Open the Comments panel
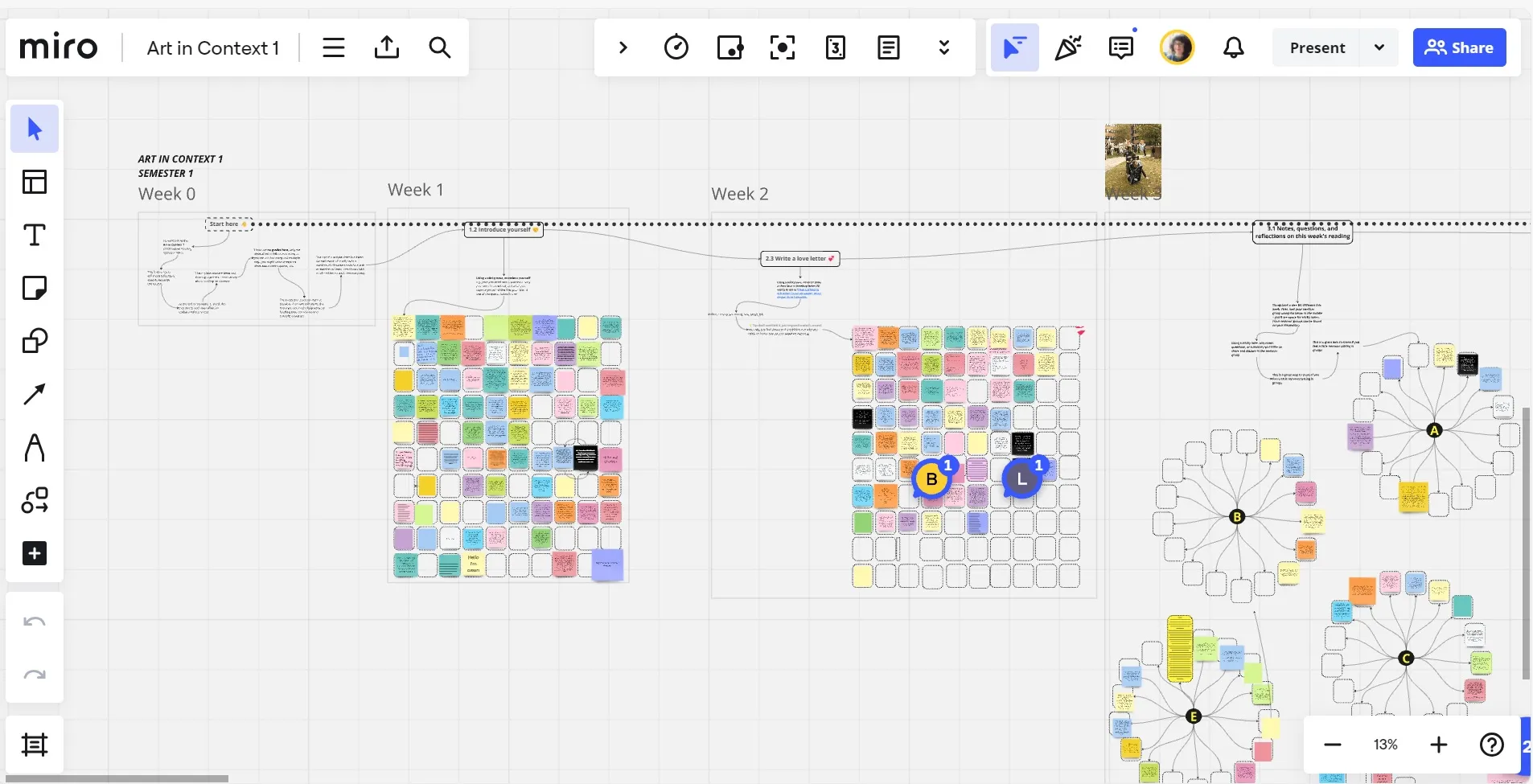The image size is (1533, 784). tap(1121, 47)
